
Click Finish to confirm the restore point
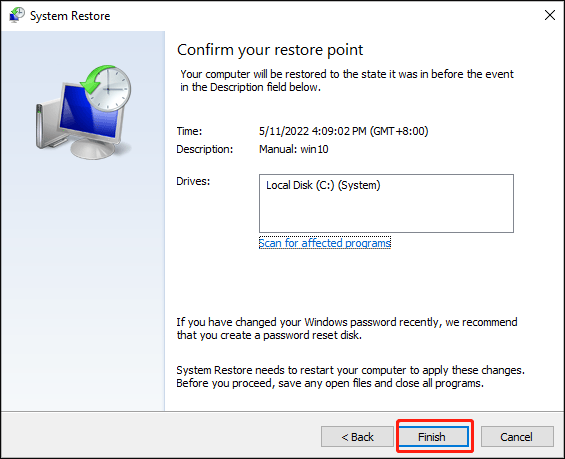[x=432, y=437]
